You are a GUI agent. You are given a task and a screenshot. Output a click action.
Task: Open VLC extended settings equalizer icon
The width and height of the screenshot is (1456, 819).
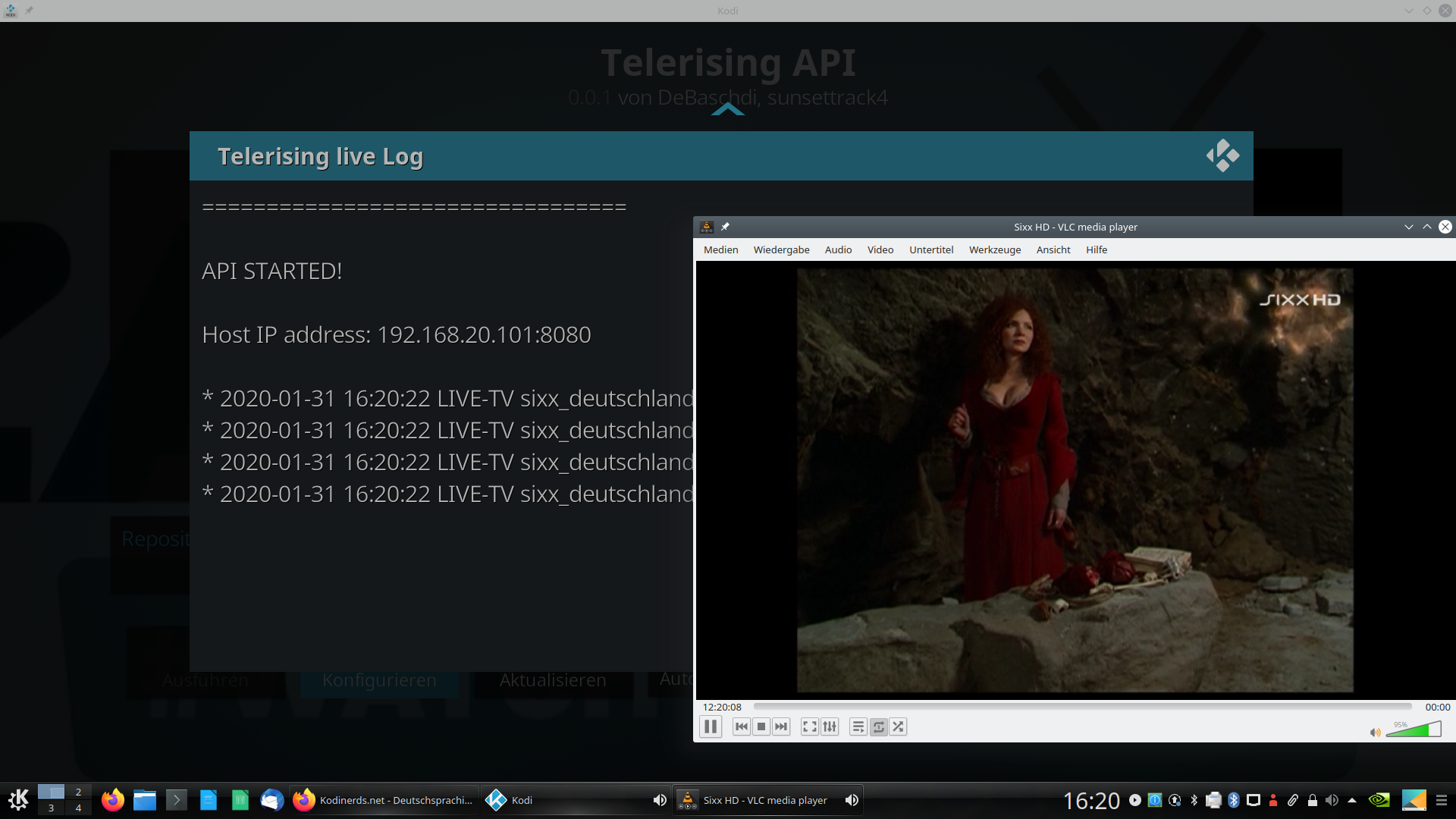(830, 726)
